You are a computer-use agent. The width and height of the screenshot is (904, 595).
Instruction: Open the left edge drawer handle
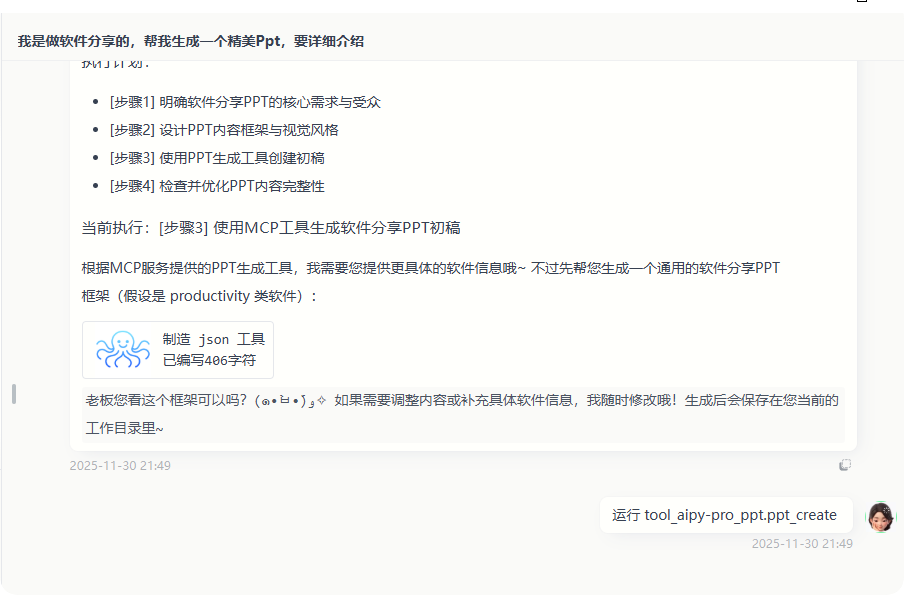[x=12, y=394]
